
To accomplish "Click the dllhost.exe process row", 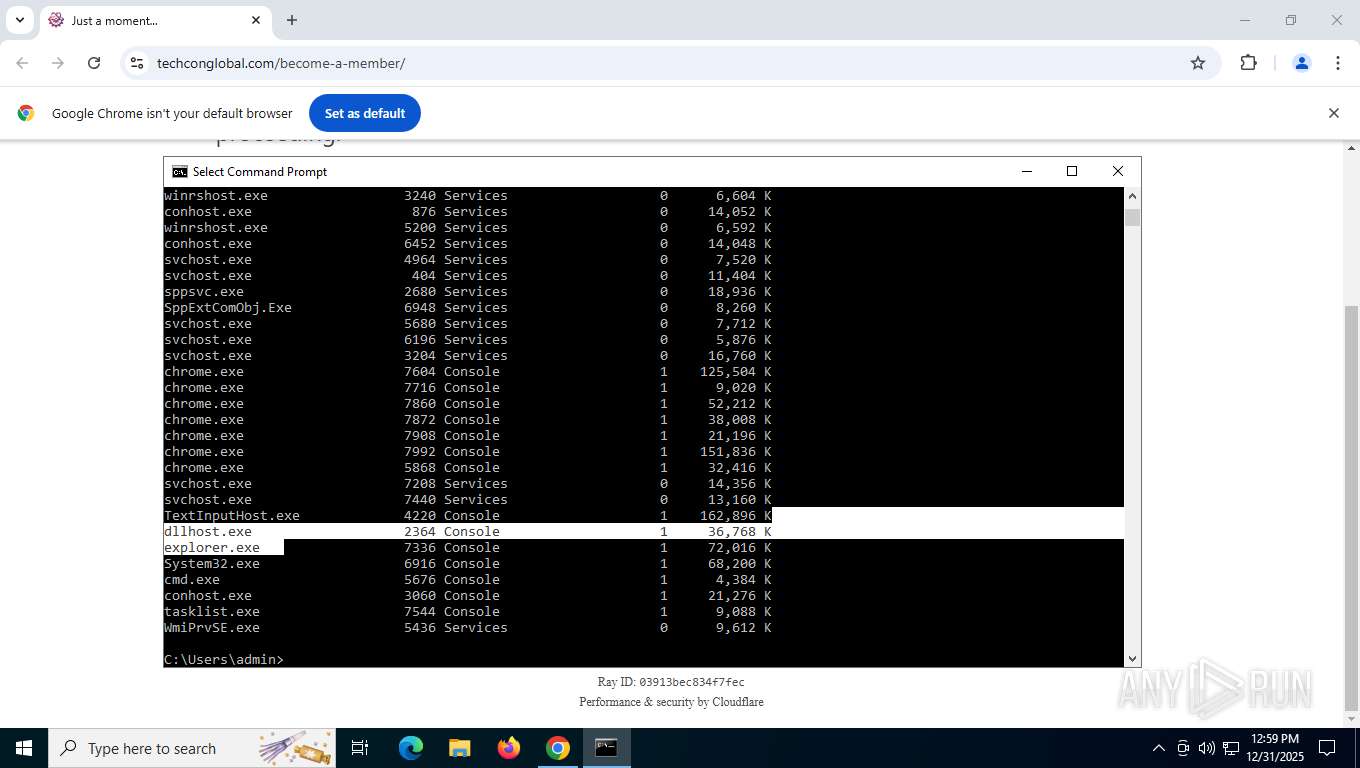I will pyautogui.click(x=468, y=532).
